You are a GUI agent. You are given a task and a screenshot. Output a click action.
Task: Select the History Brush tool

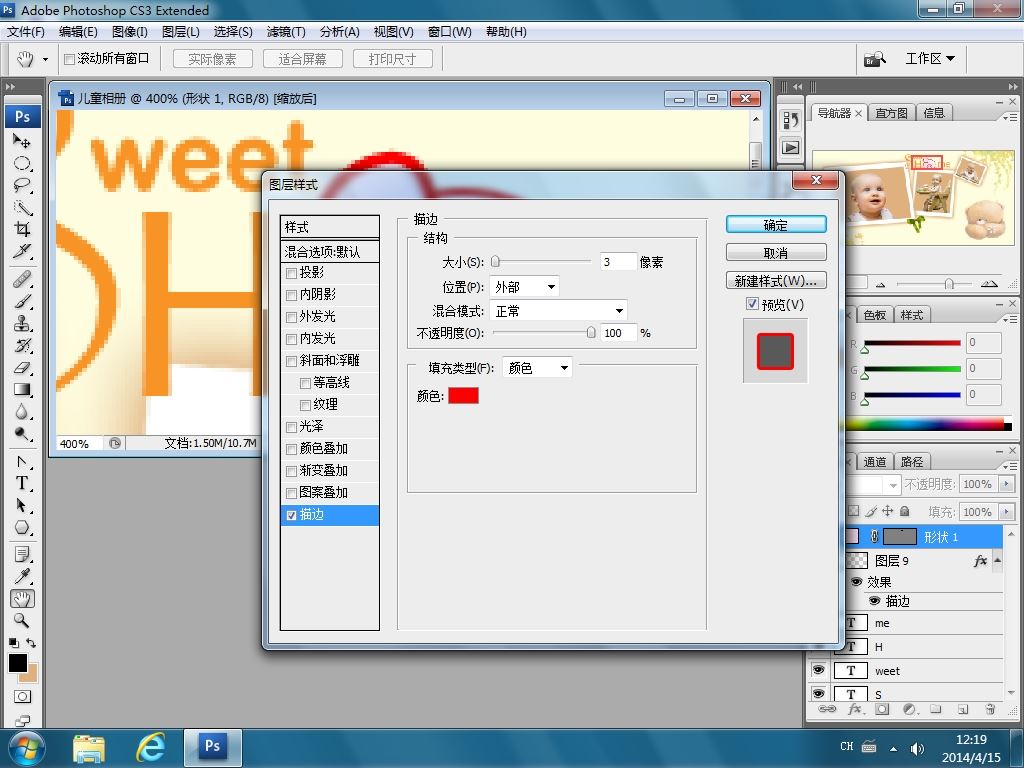22,345
